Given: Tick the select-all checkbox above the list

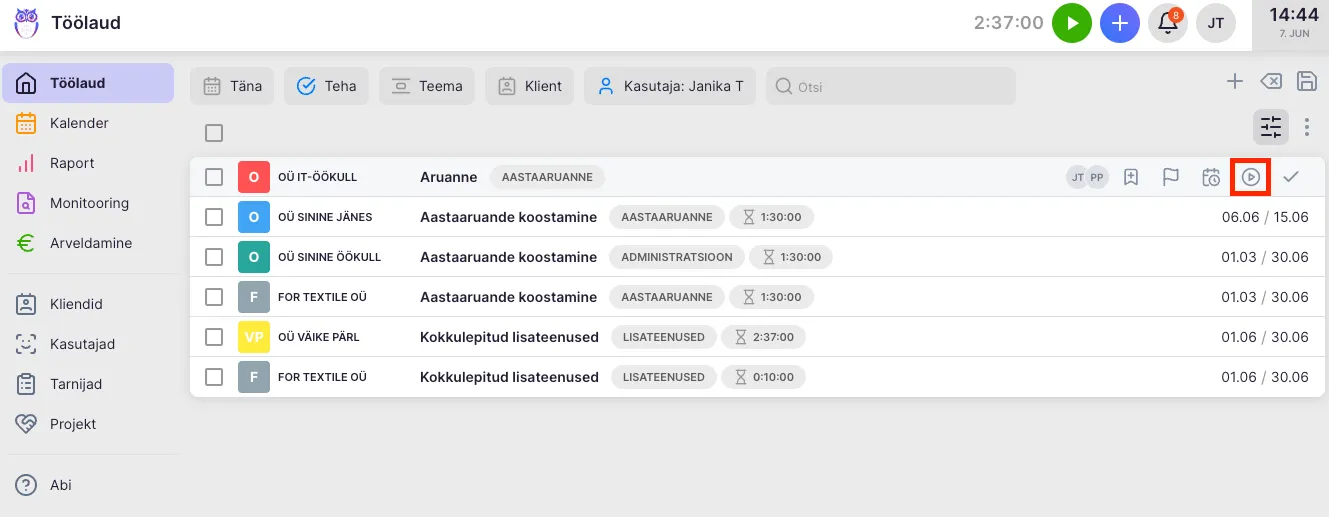Looking at the screenshot, I should pyautogui.click(x=214, y=133).
